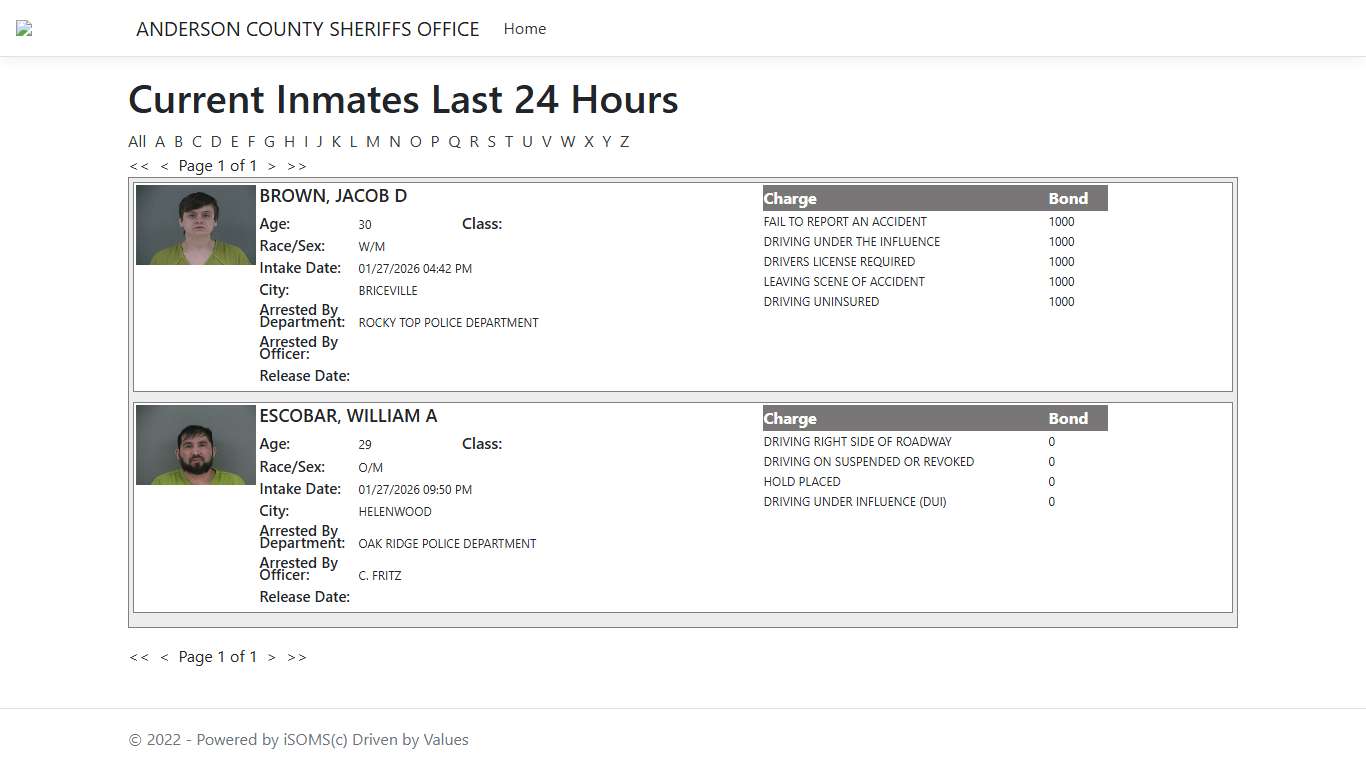Advance with the top '>' next page arrow
1366x768 pixels.
click(x=271, y=166)
